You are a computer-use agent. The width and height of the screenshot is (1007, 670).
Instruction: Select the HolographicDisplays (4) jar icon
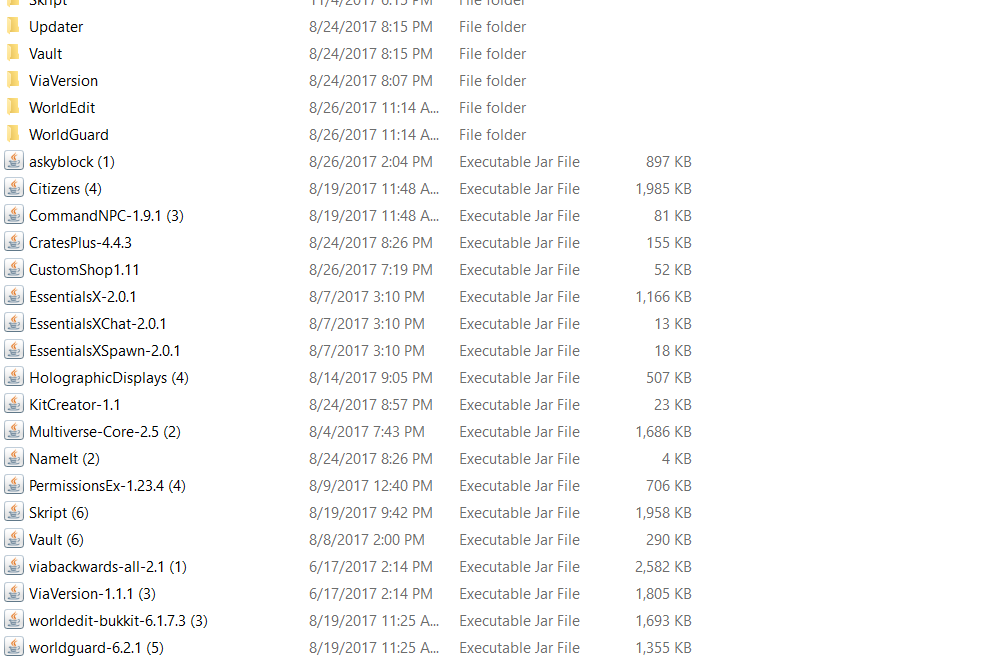pyautogui.click(x=14, y=376)
